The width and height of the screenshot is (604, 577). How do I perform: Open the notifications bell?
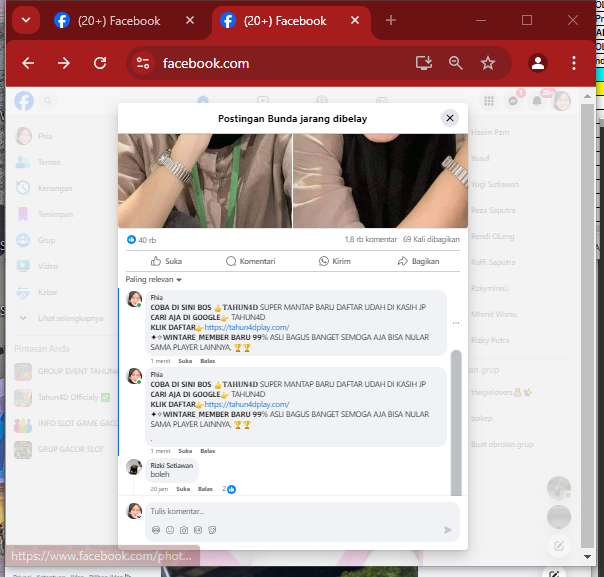click(537, 101)
